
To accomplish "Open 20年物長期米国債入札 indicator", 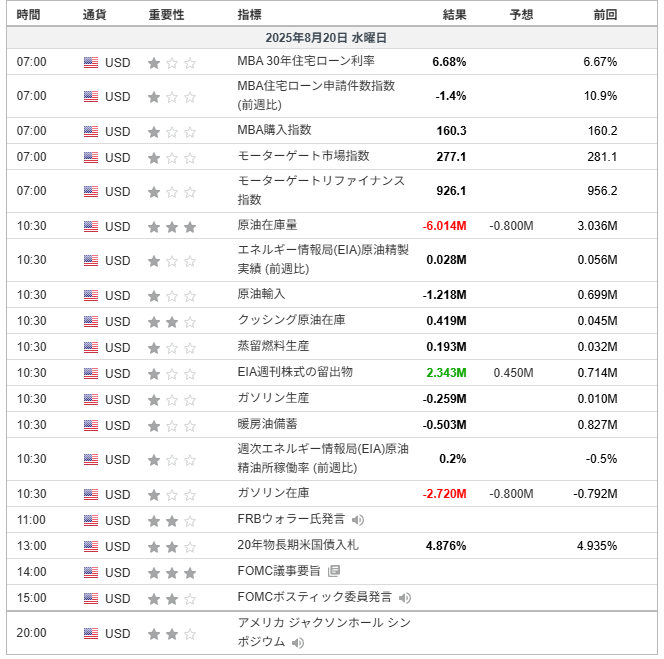I will coord(298,545).
